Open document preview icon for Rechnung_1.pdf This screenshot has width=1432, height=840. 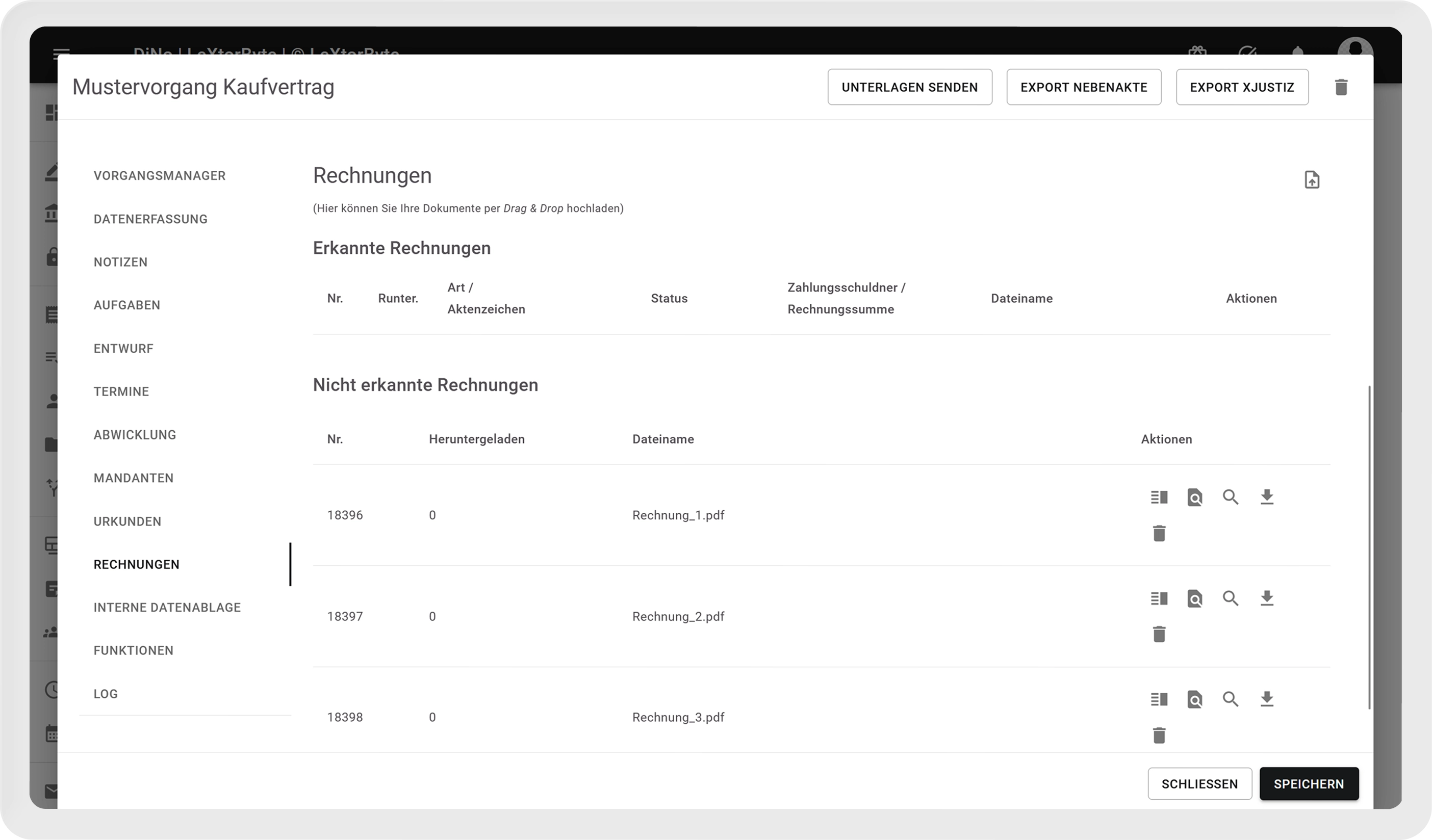[x=1194, y=497]
